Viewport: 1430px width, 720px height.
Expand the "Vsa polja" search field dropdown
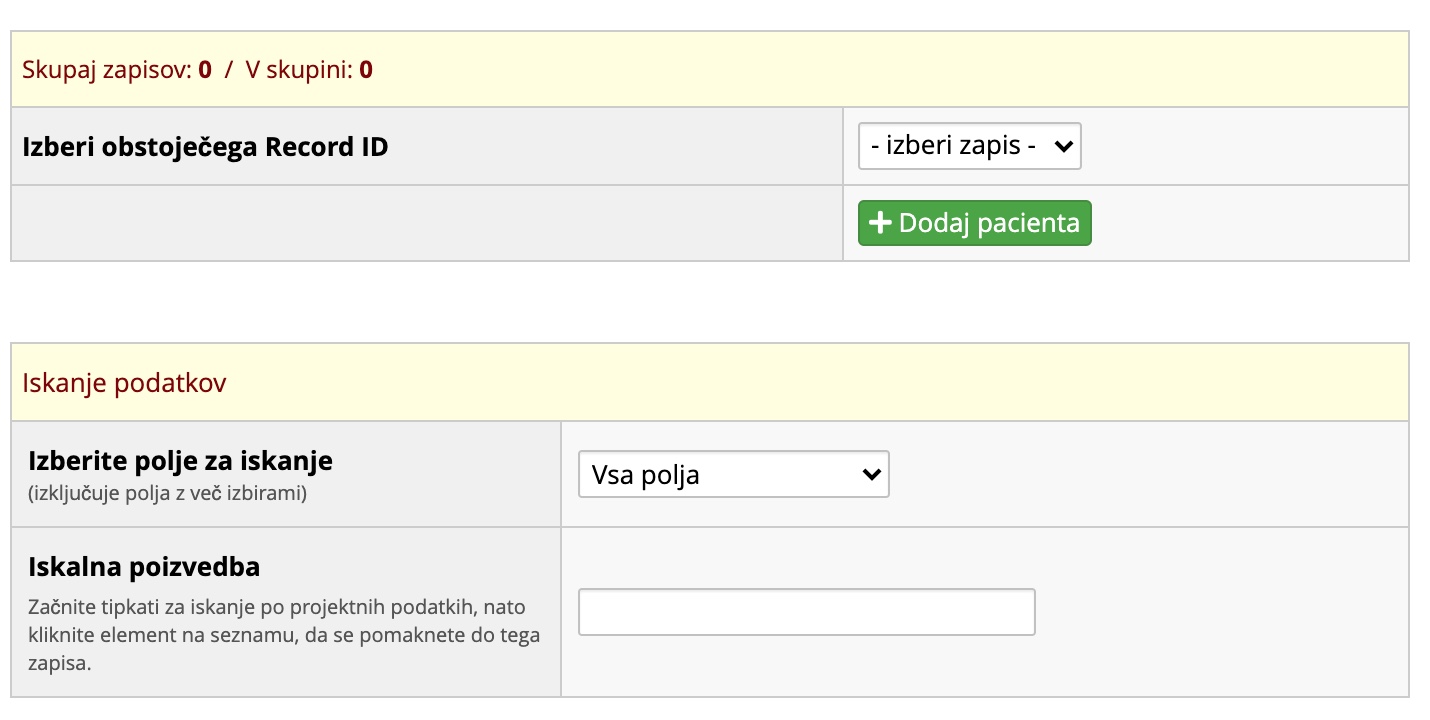(x=733, y=474)
